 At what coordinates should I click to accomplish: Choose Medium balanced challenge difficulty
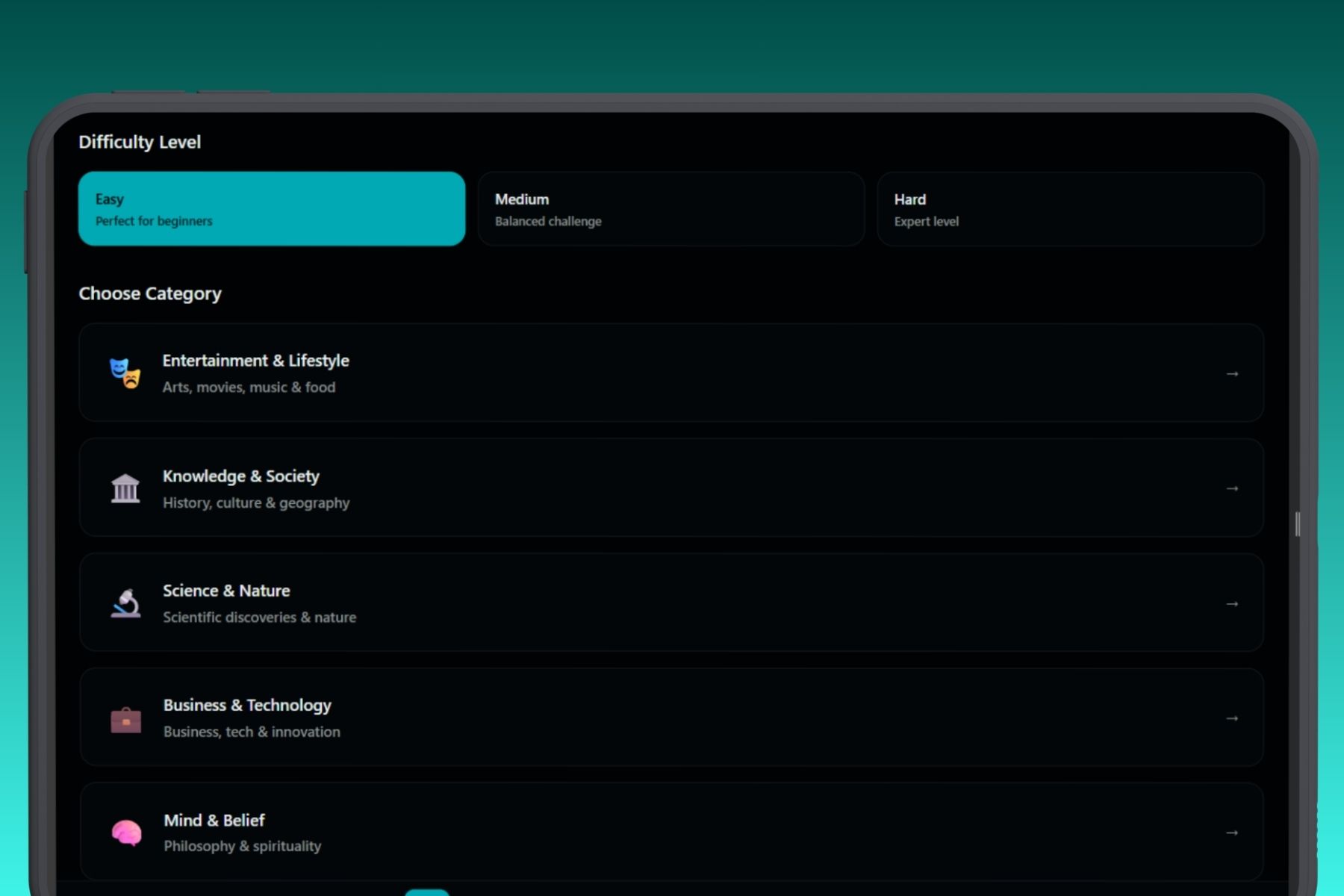click(671, 209)
